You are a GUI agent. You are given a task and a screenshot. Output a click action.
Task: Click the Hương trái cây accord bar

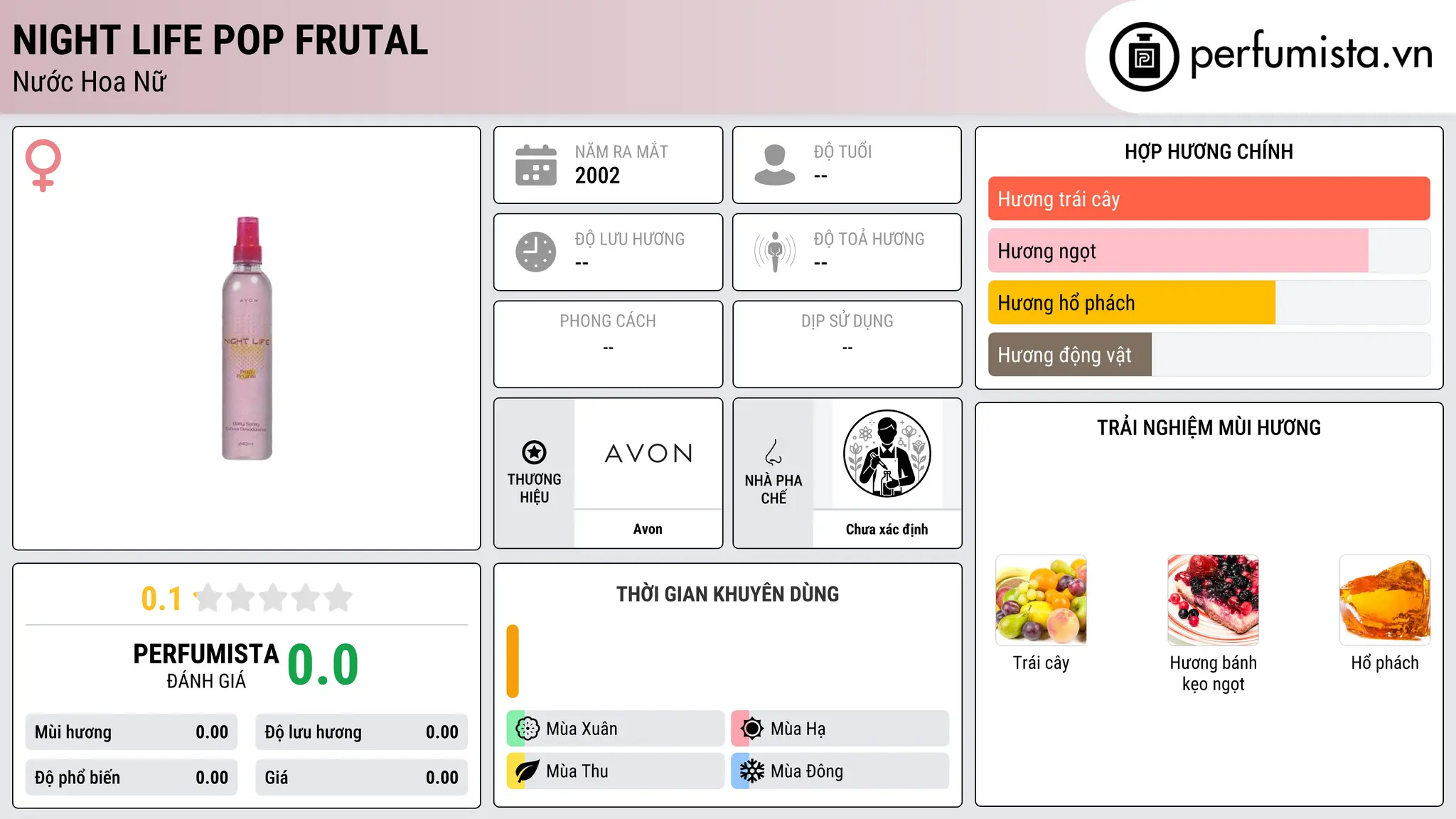point(1209,199)
